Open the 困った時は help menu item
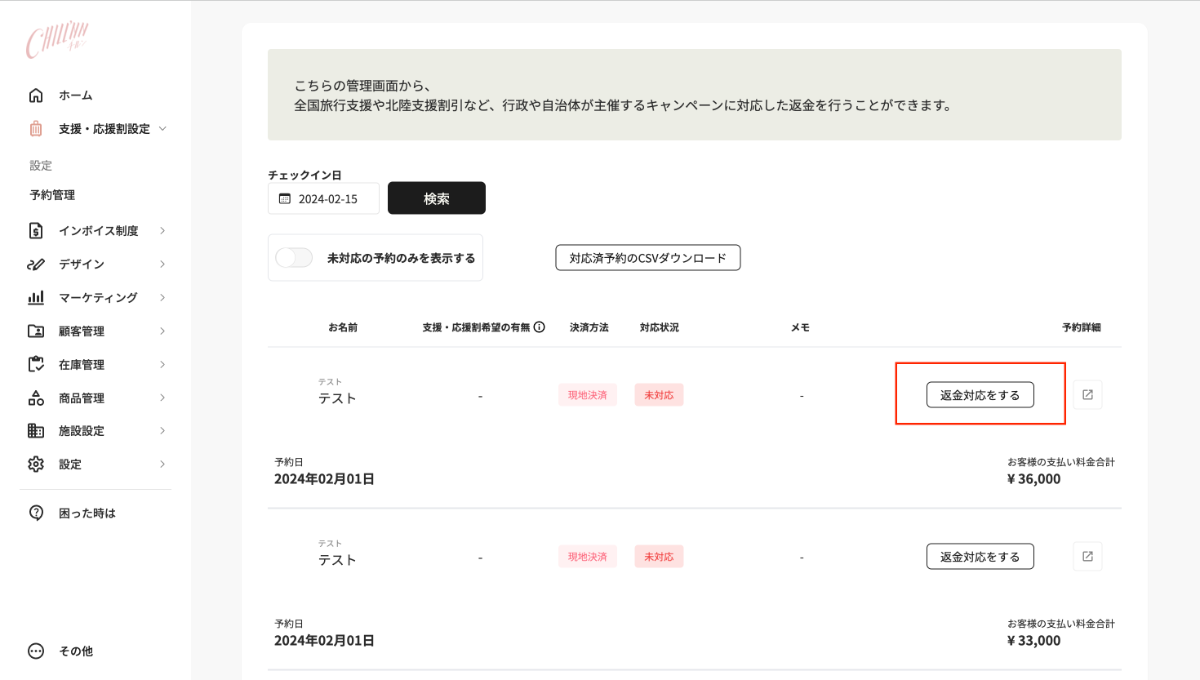 point(87,513)
